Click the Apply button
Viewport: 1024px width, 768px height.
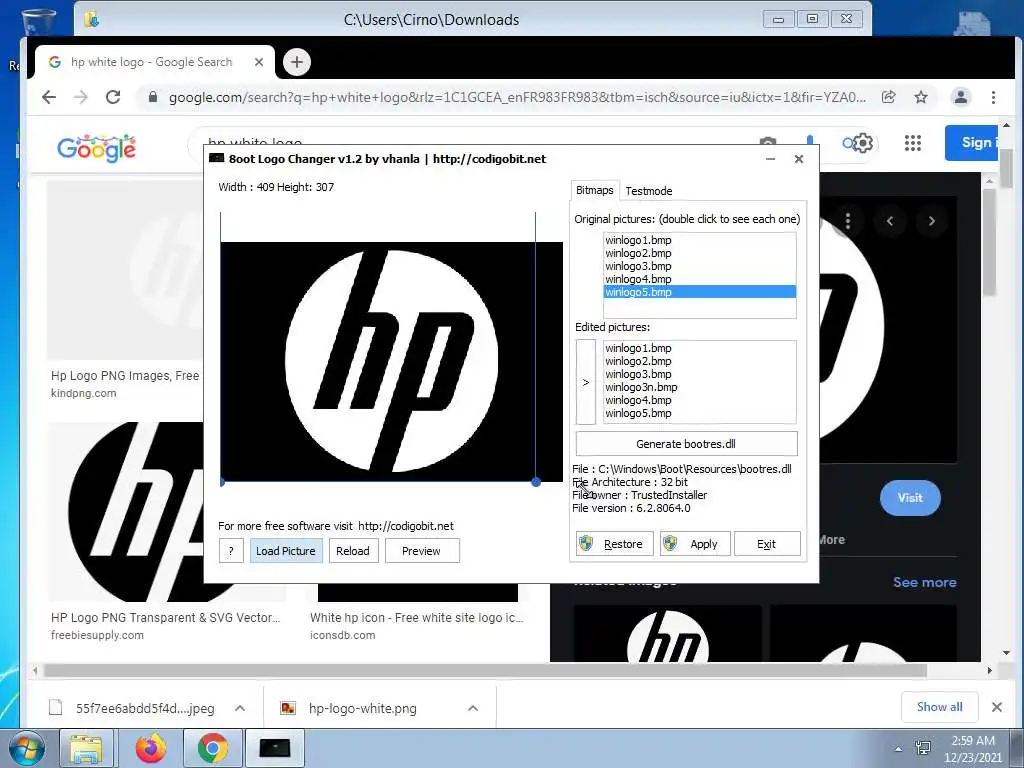coord(694,544)
